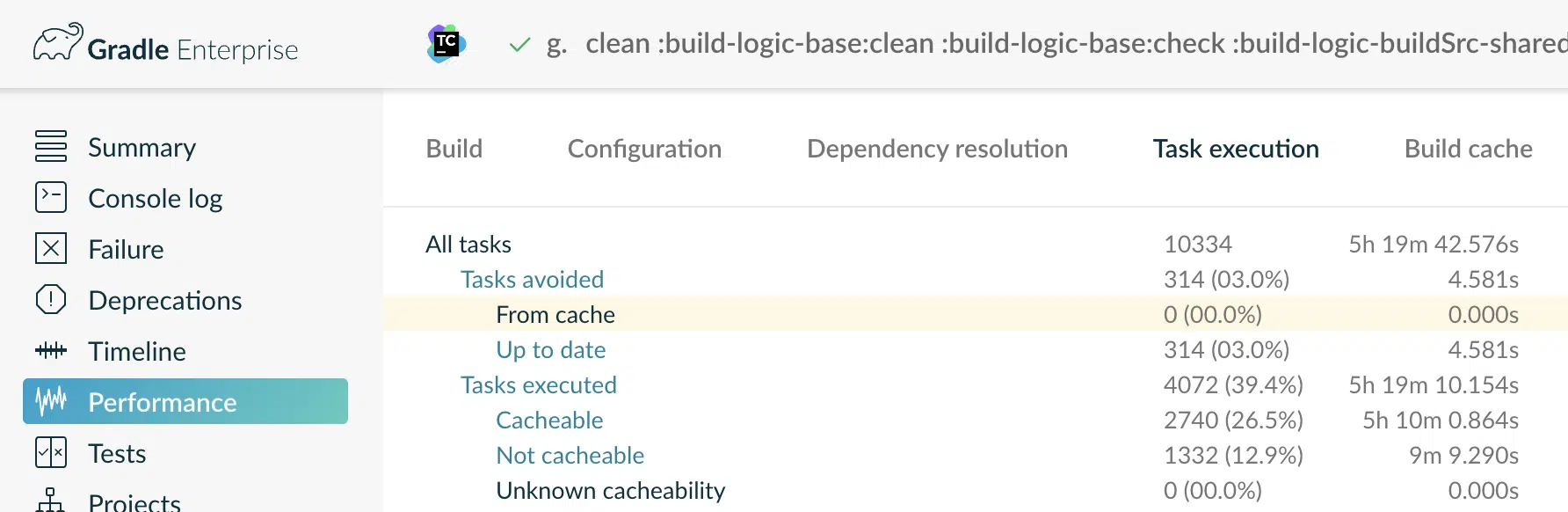
Task: Open Summary via its list icon
Action: 51,146
